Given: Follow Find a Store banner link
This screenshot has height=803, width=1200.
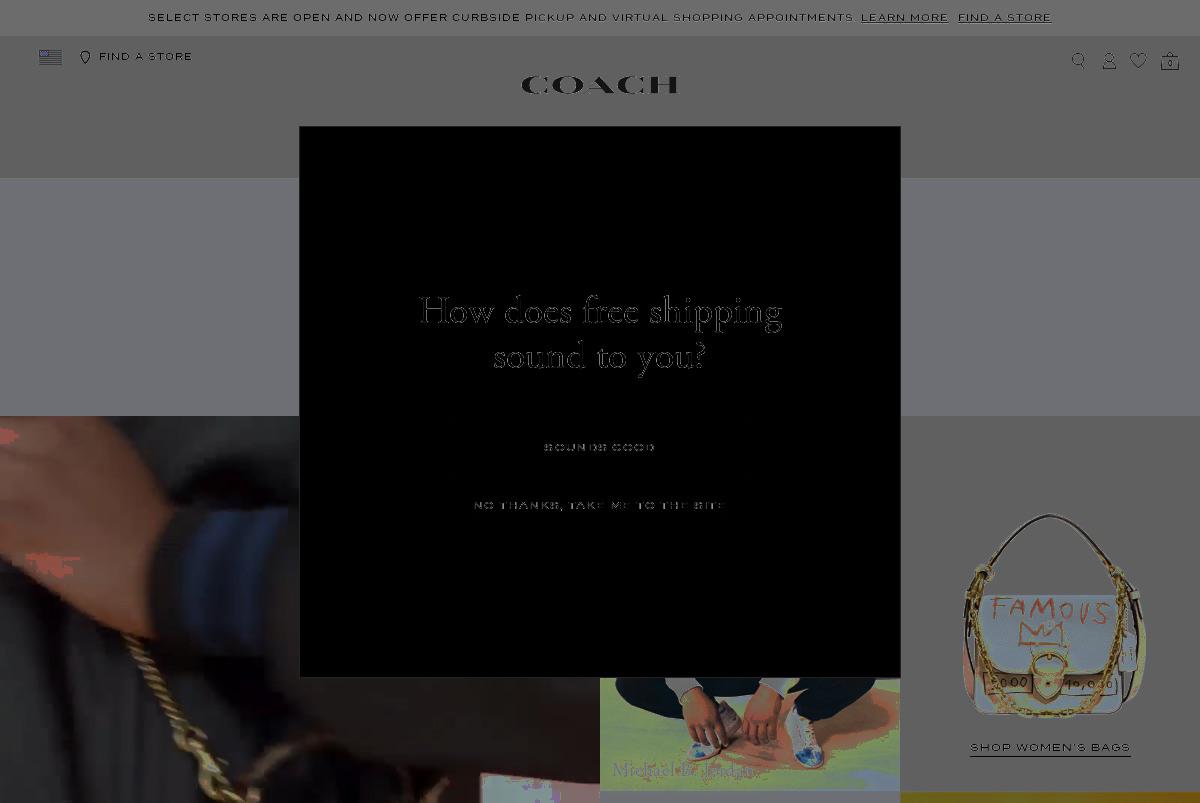Looking at the screenshot, I should coord(1004,18).
